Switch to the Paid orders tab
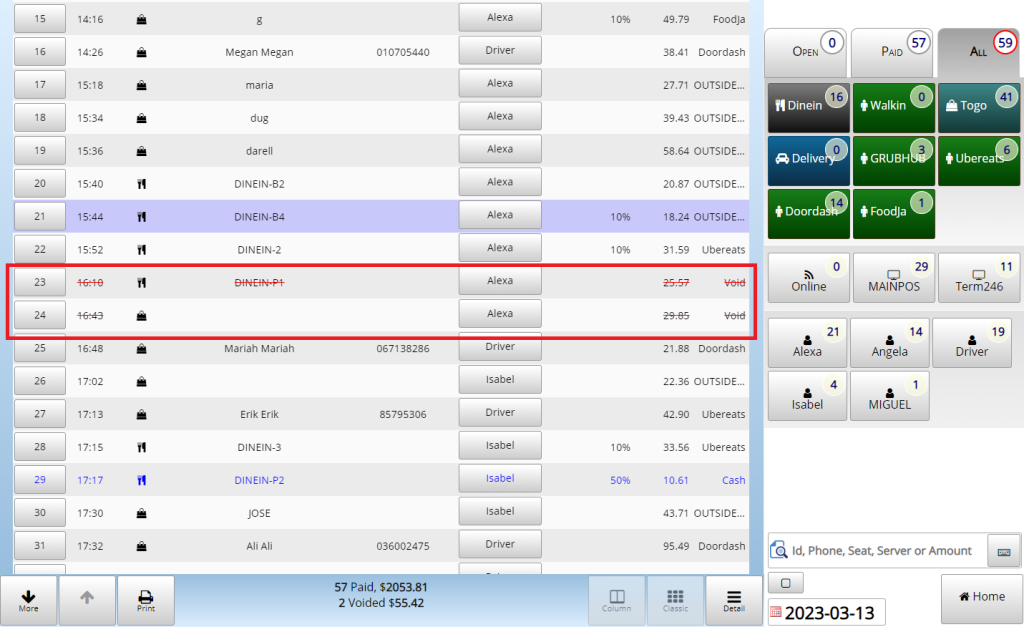1024x627 pixels. (892, 53)
